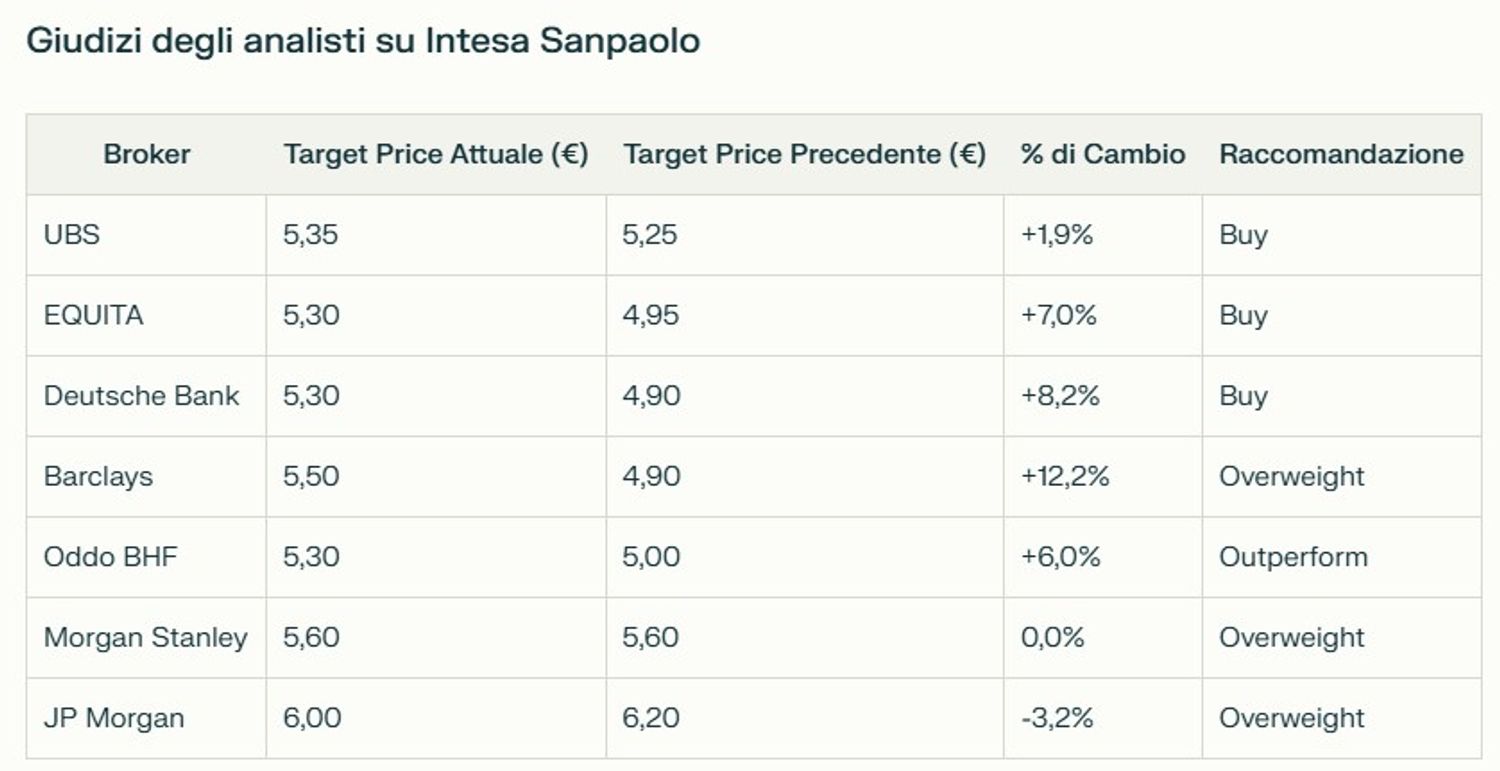Select the UBS broker cell
The image size is (1500, 771).
click(x=72, y=235)
